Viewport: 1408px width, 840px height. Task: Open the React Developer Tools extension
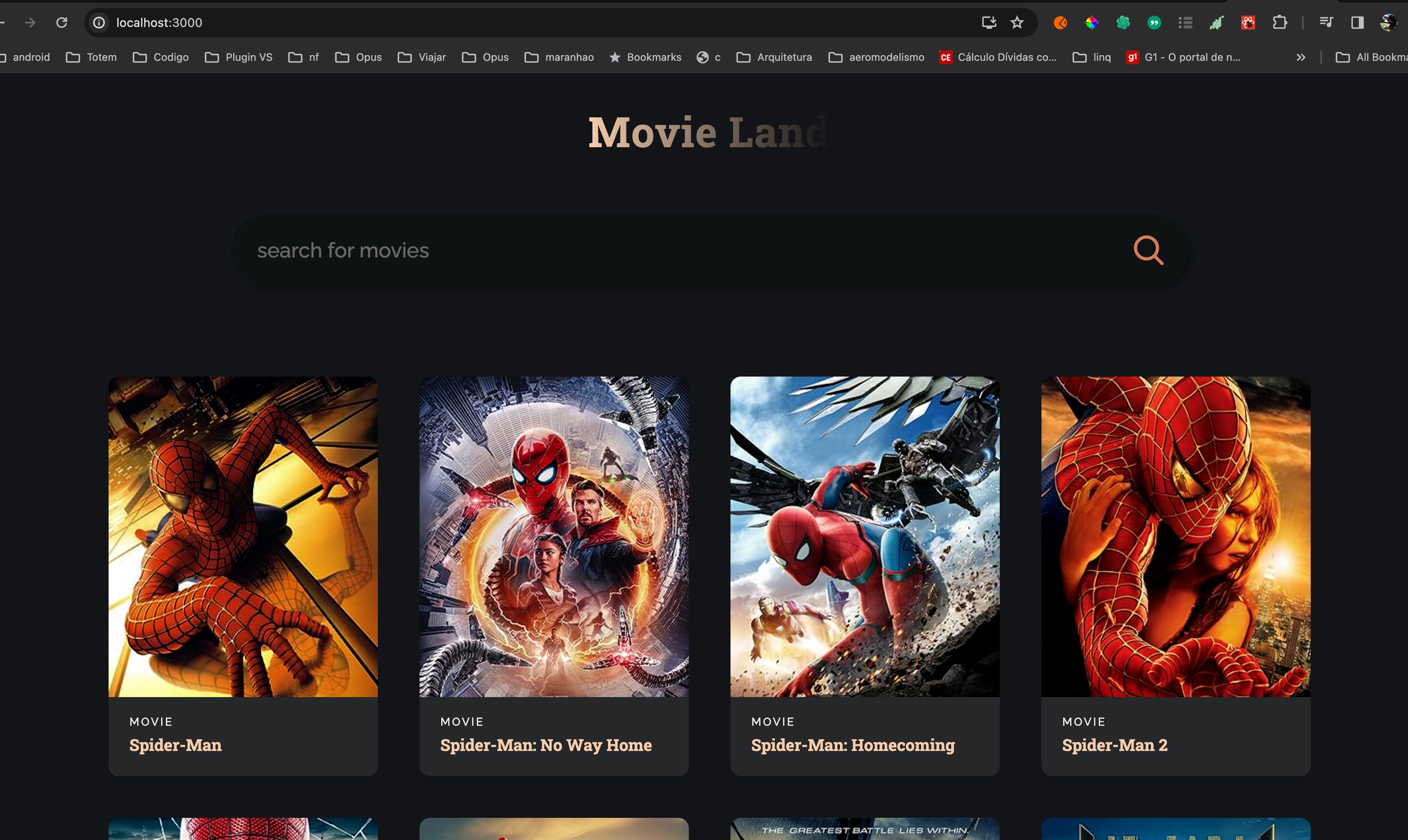pyautogui.click(x=1247, y=23)
